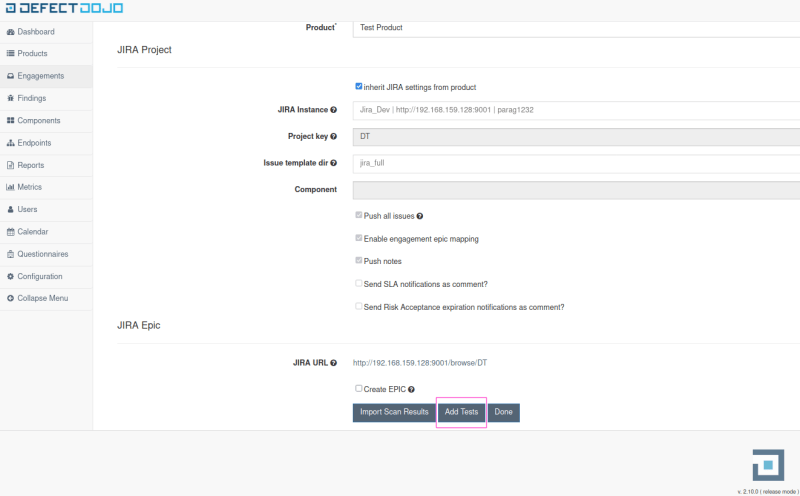Click the DefectDojo square logo in footer
This screenshot has width=800, height=496.
[768, 465]
